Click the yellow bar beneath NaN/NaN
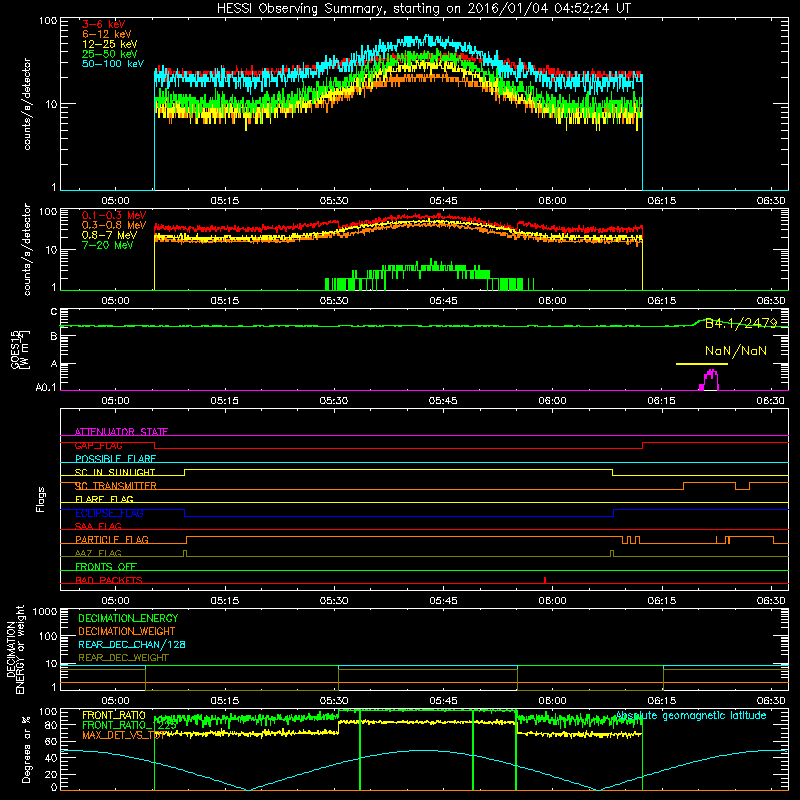 tap(702, 364)
